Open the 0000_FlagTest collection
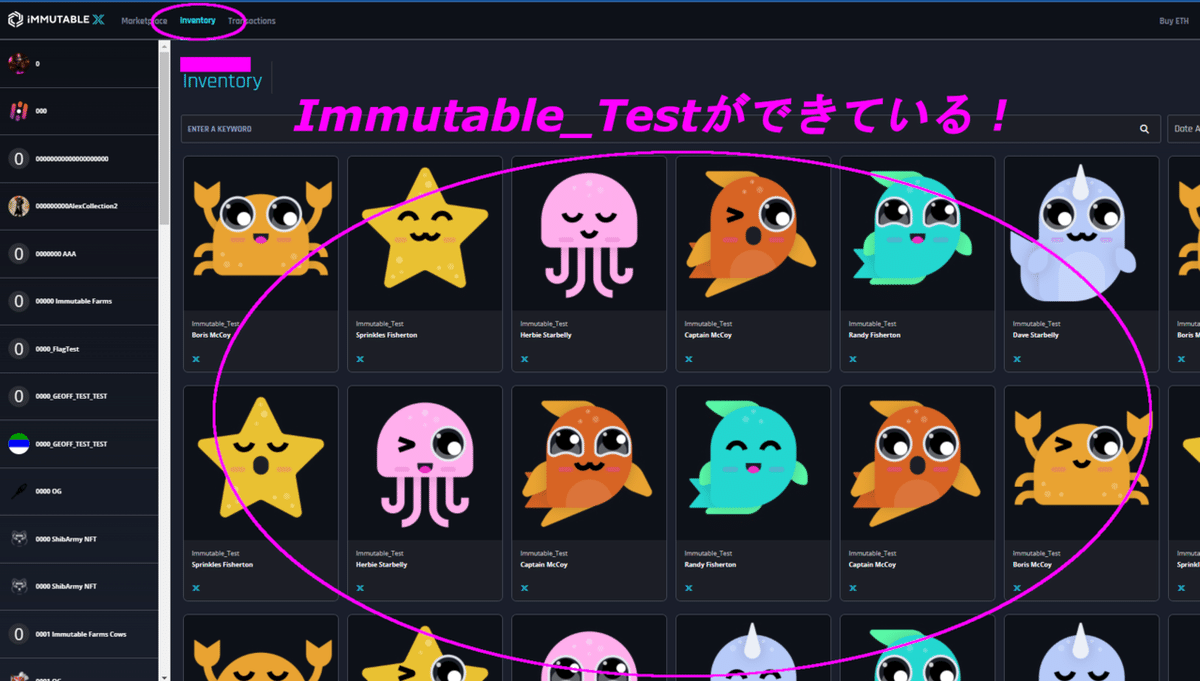1200x681 pixels. point(79,349)
